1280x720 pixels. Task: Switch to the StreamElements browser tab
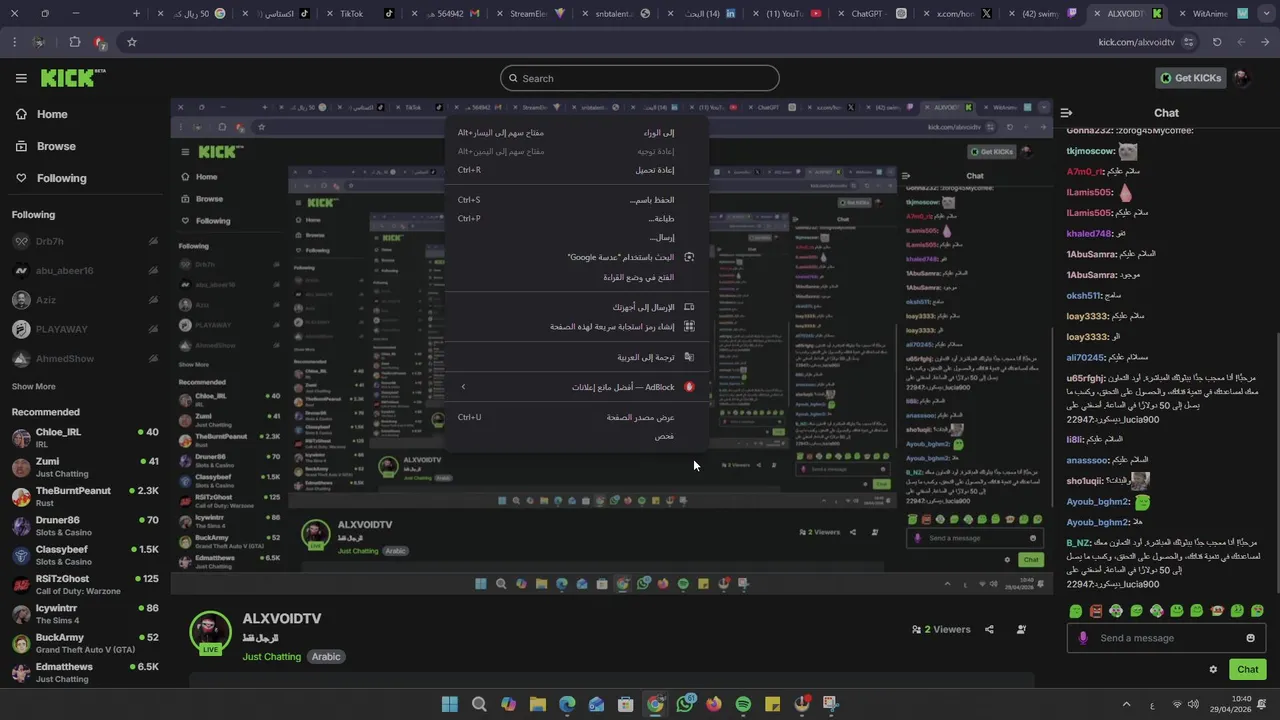[528, 14]
